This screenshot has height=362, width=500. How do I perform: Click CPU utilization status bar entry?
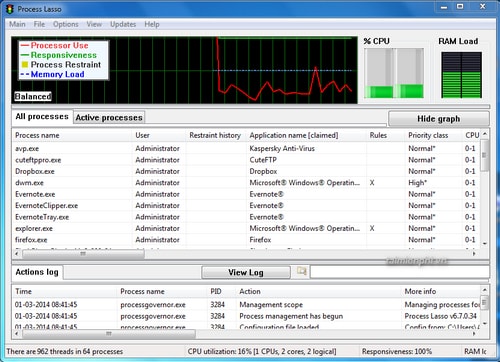pos(262,352)
